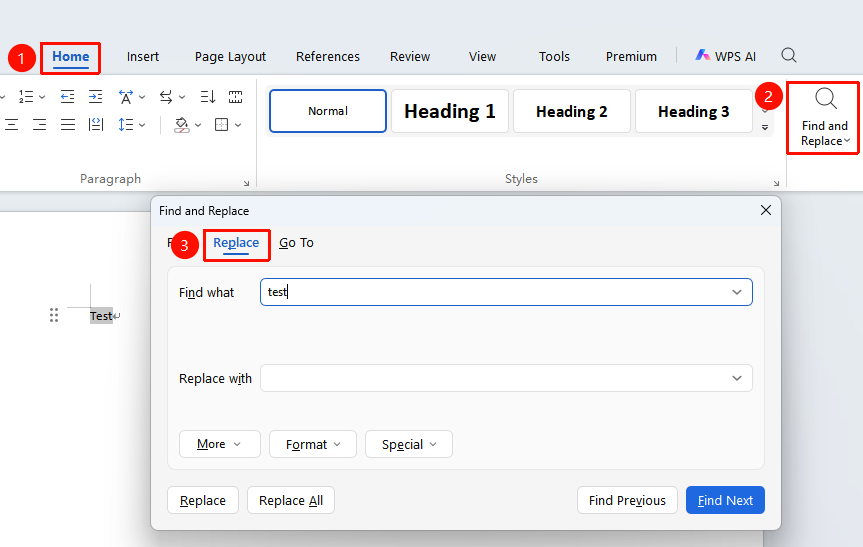Open the Format dropdown button
Image resolution: width=863 pixels, height=547 pixels.
(313, 444)
